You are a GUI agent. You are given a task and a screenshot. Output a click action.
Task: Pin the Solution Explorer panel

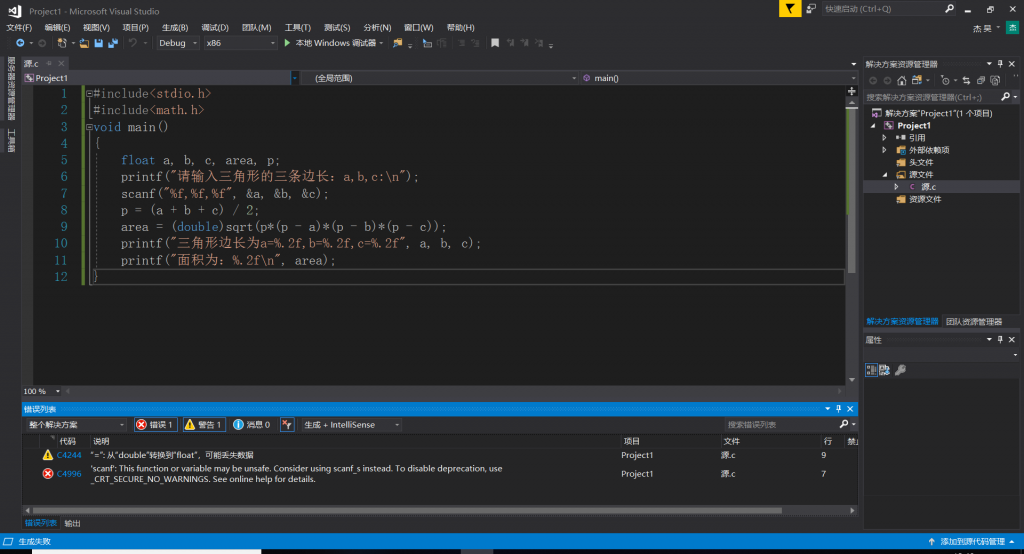[1000, 64]
